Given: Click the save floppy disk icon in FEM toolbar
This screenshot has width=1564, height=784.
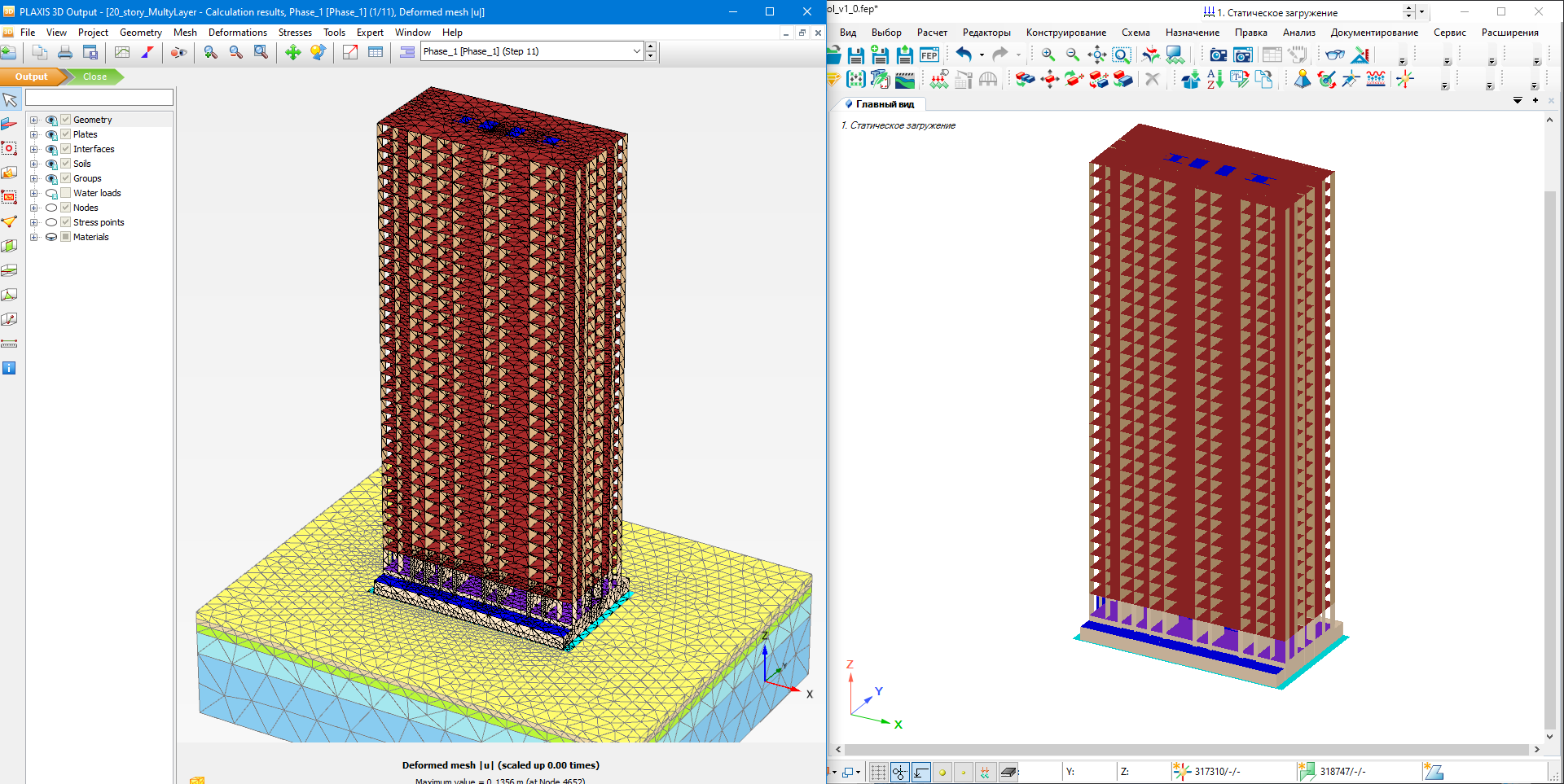Looking at the screenshot, I should point(855,55).
